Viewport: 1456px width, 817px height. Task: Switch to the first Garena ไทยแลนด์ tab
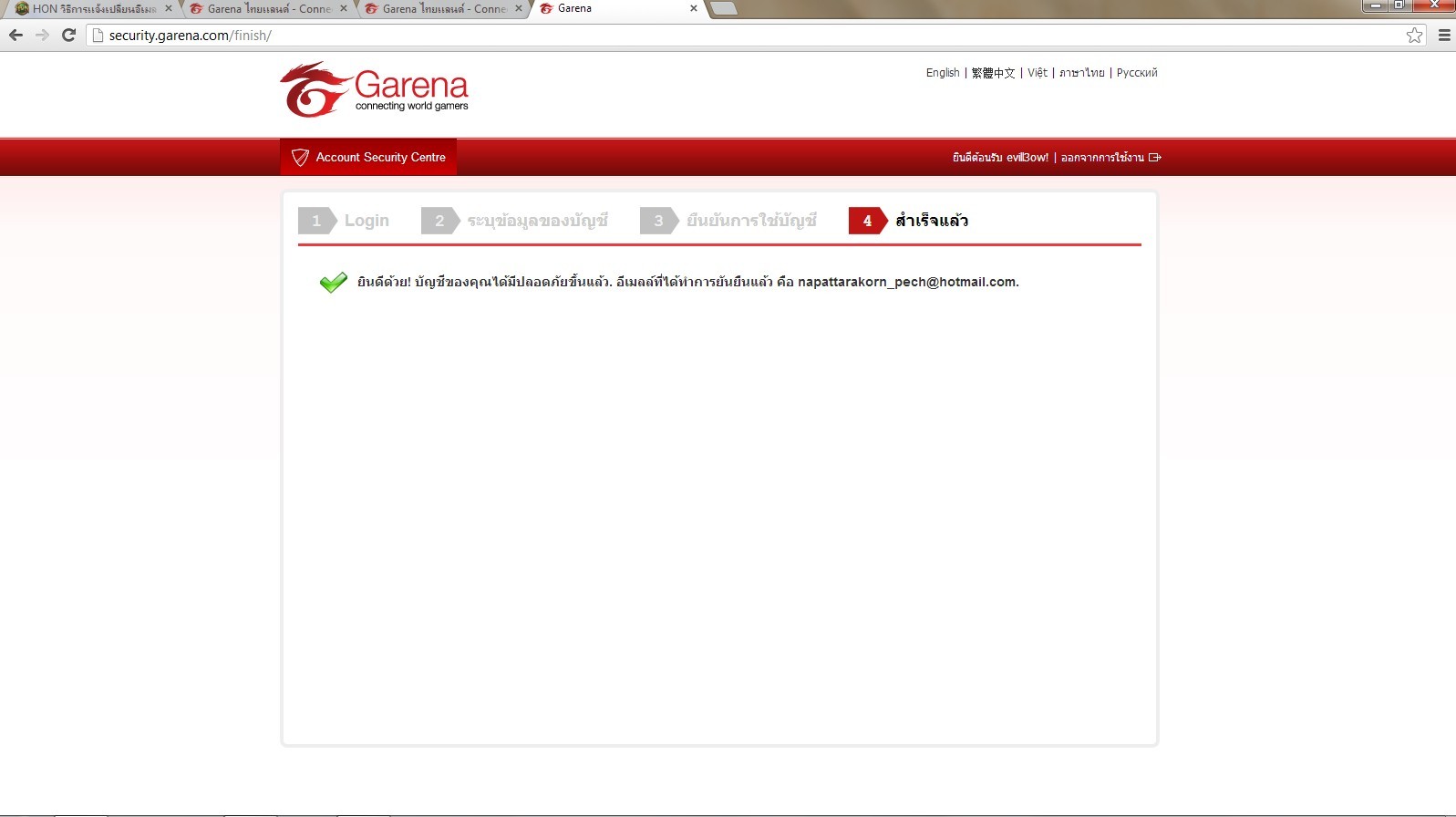[268, 9]
